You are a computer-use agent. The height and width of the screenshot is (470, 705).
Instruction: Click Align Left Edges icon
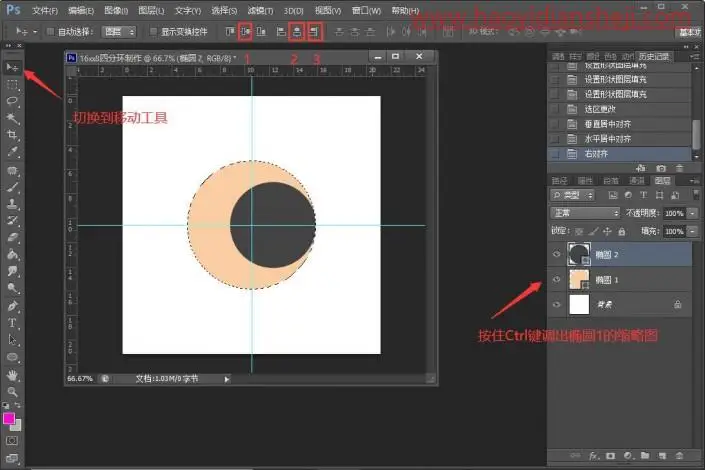281,31
